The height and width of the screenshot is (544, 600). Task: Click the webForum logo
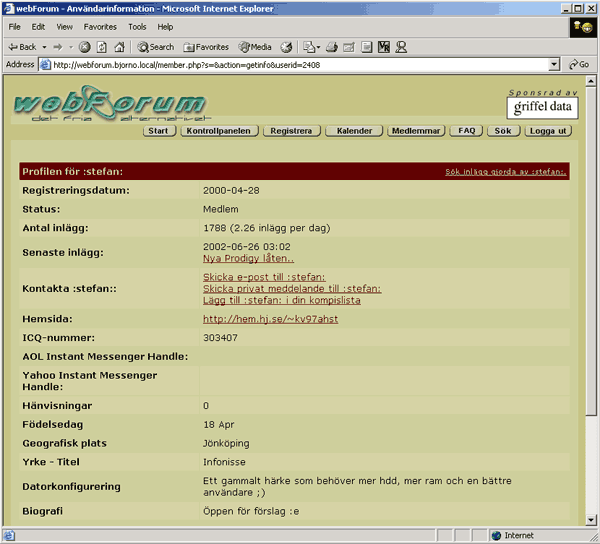(111, 103)
